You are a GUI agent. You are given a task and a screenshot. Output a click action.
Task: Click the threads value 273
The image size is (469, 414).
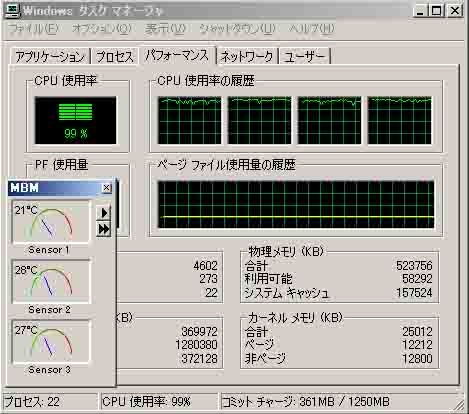tap(208, 279)
